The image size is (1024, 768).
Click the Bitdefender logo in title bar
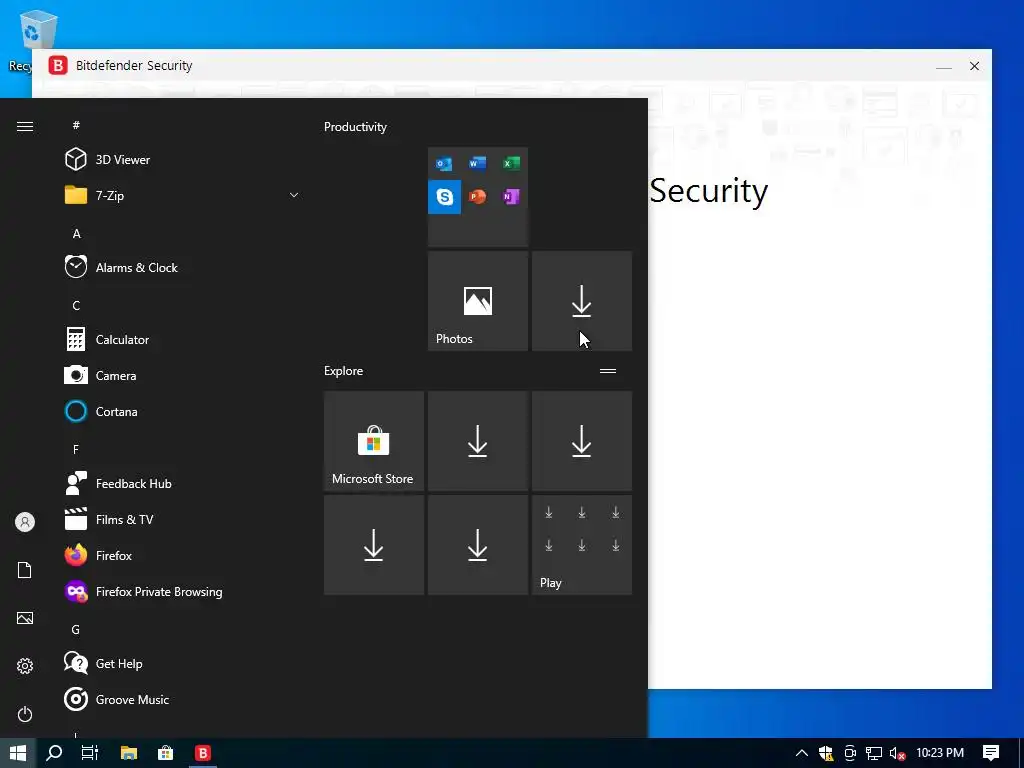click(58, 65)
